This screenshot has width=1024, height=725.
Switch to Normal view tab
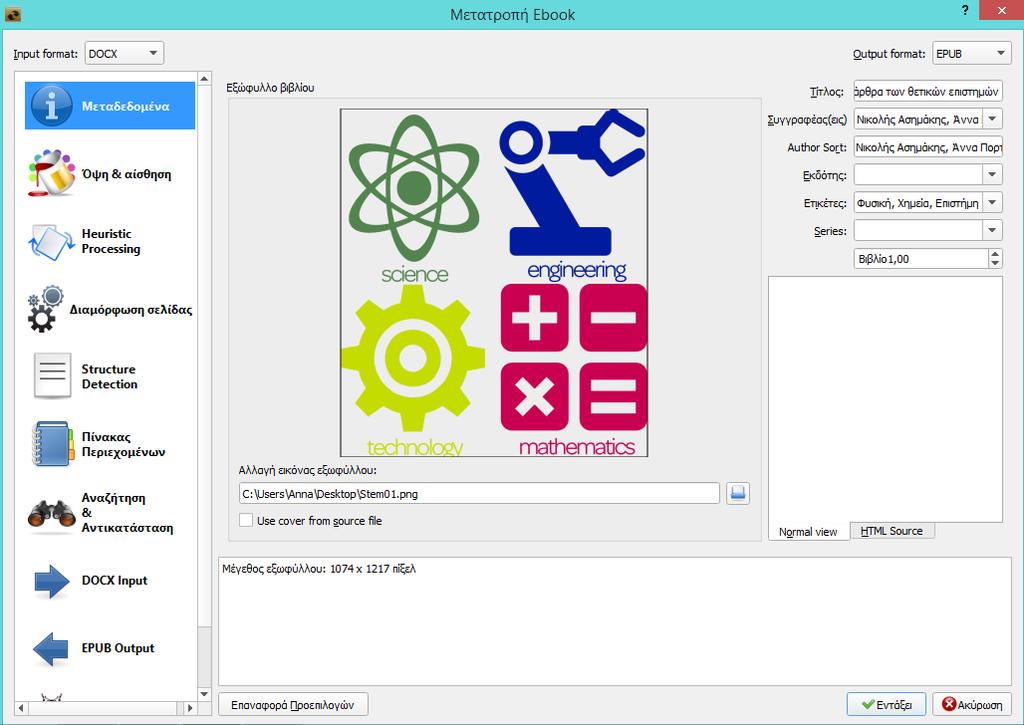click(808, 532)
